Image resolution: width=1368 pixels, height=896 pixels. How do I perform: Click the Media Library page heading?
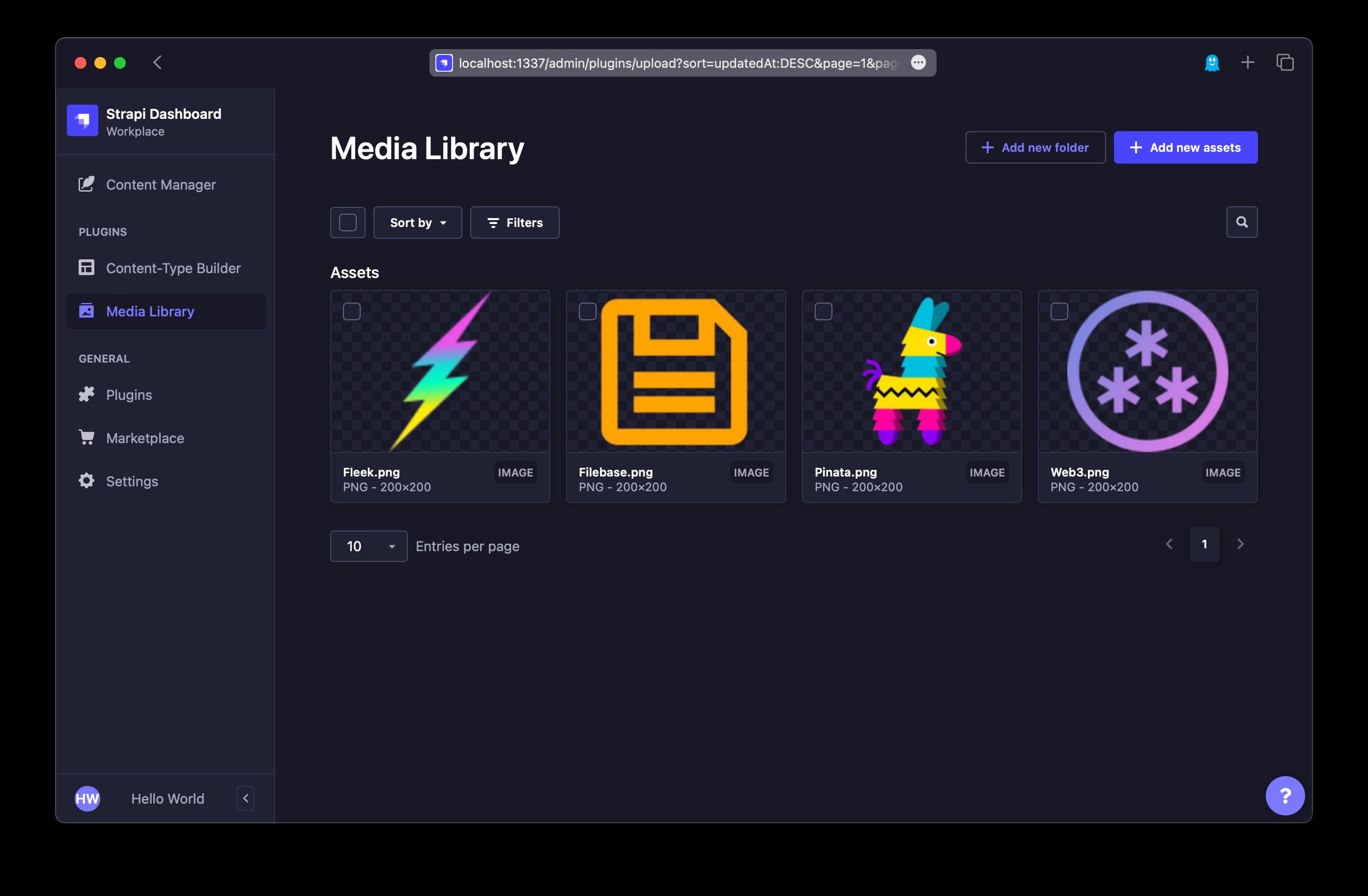pos(427,148)
